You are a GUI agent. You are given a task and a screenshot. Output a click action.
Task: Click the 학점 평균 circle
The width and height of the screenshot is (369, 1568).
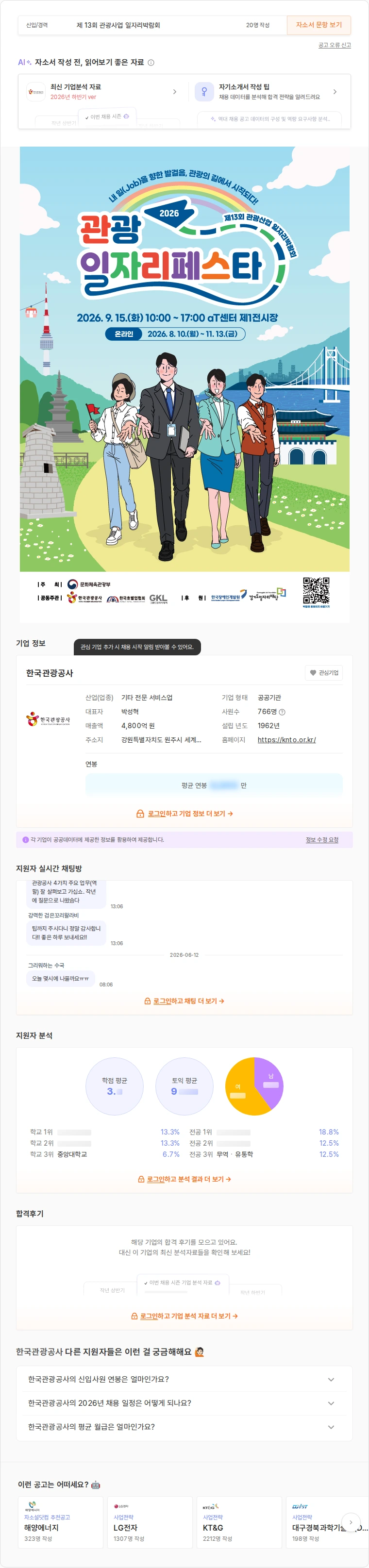pos(115,1086)
